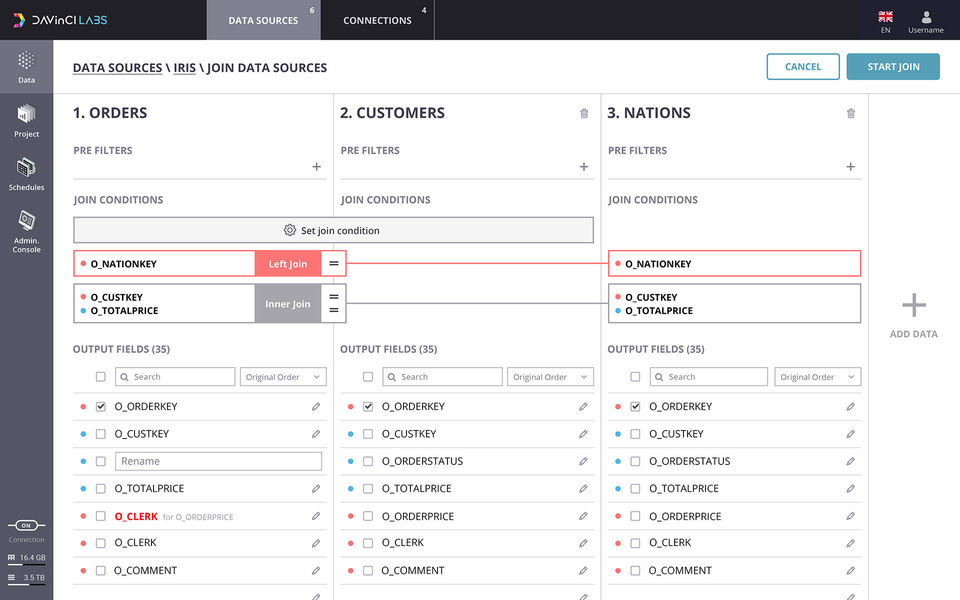960x600 pixels.
Task: Click the Cancel button
Action: point(803,67)
